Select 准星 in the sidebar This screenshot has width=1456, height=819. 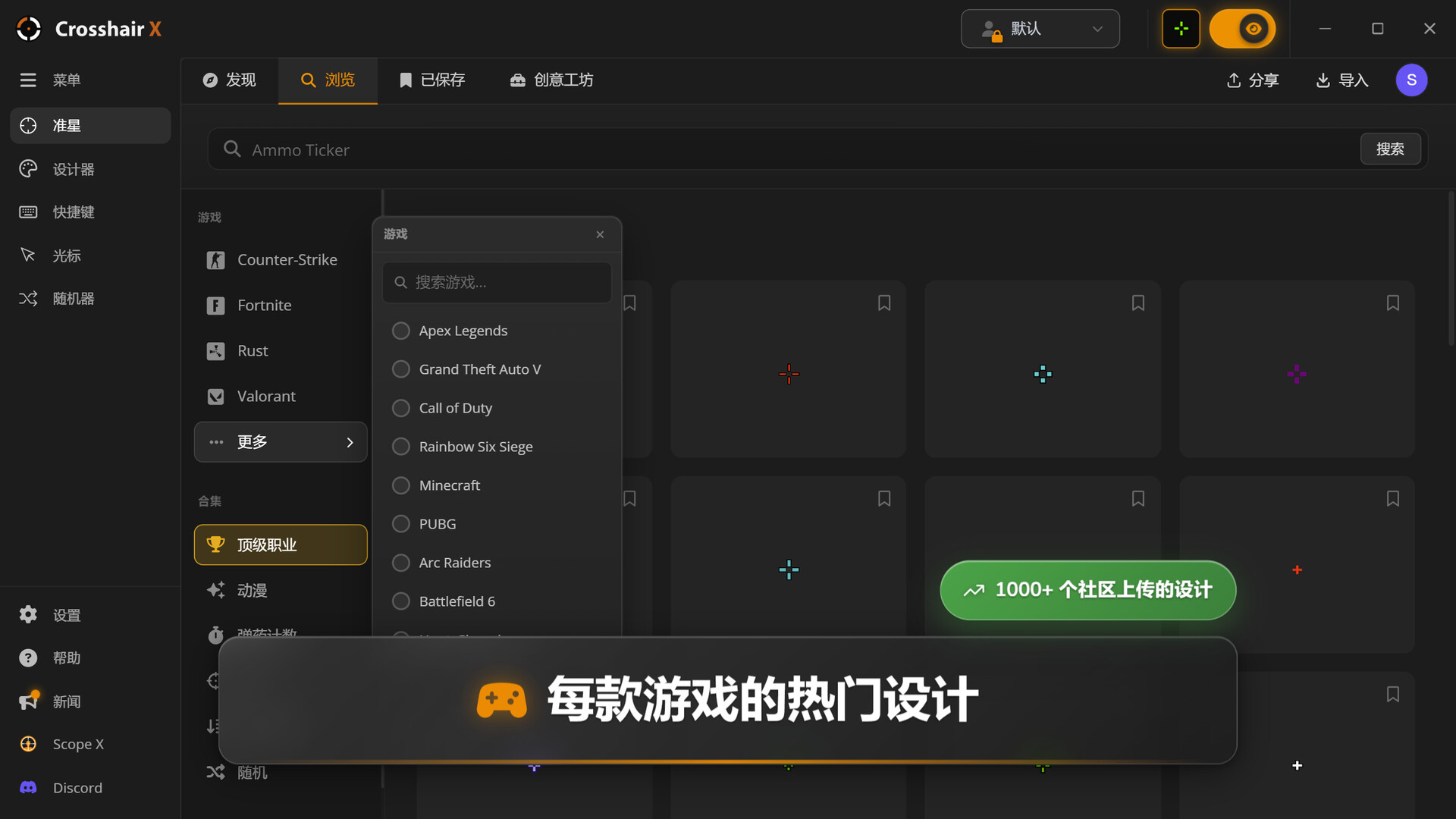click(90, 125)
